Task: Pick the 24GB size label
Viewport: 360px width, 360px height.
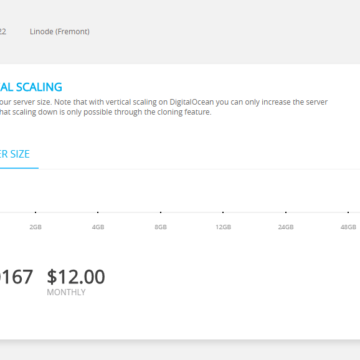Action: point(286,227)
